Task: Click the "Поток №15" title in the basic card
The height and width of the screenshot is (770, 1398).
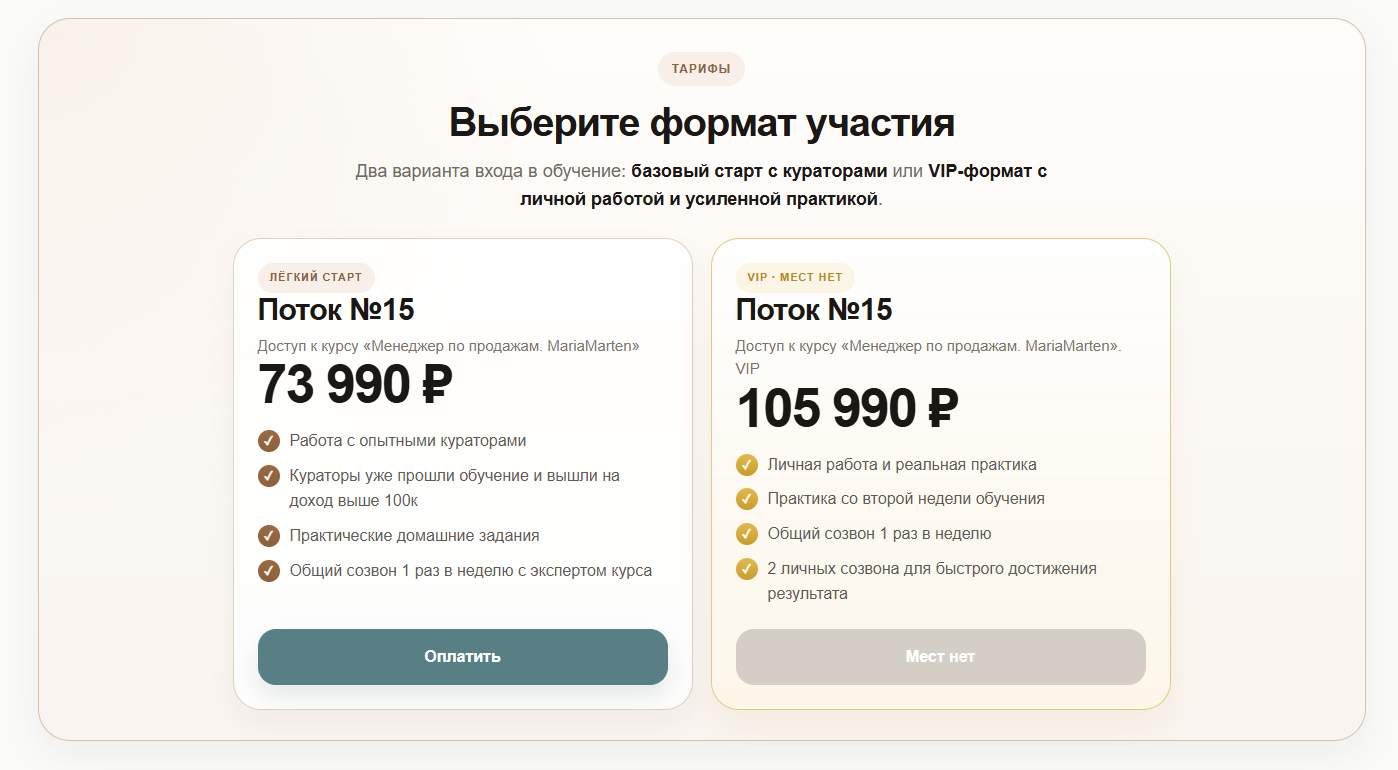Action: point(336,310)
